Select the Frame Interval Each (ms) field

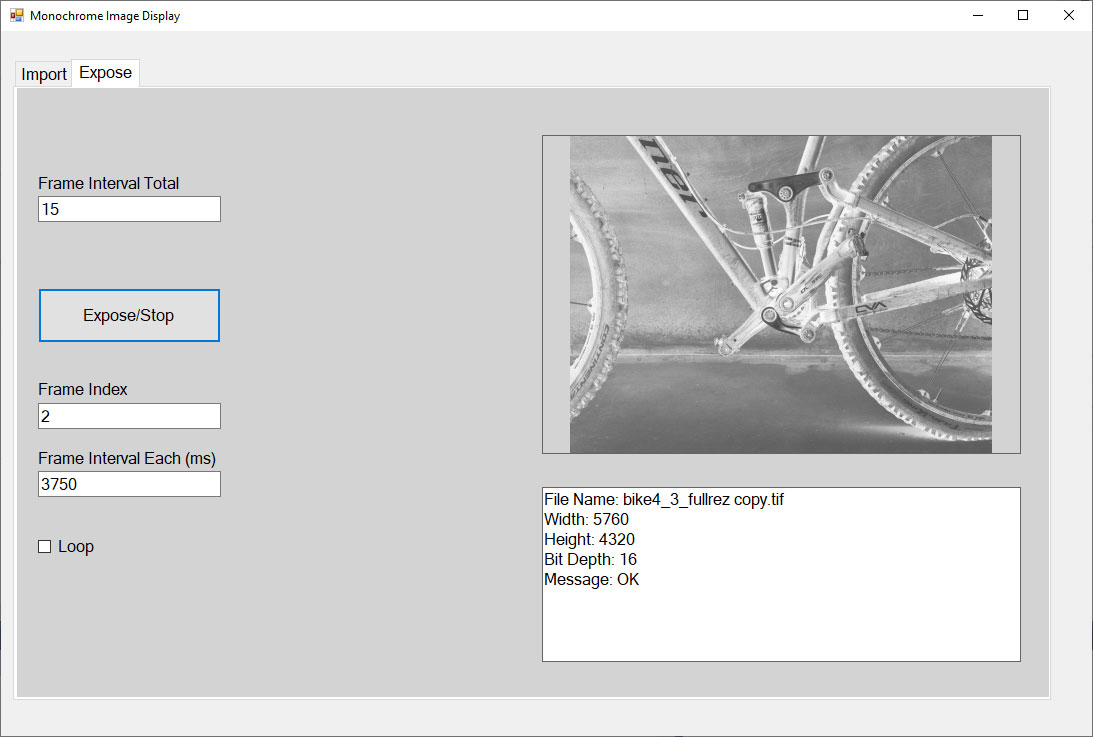129,484
